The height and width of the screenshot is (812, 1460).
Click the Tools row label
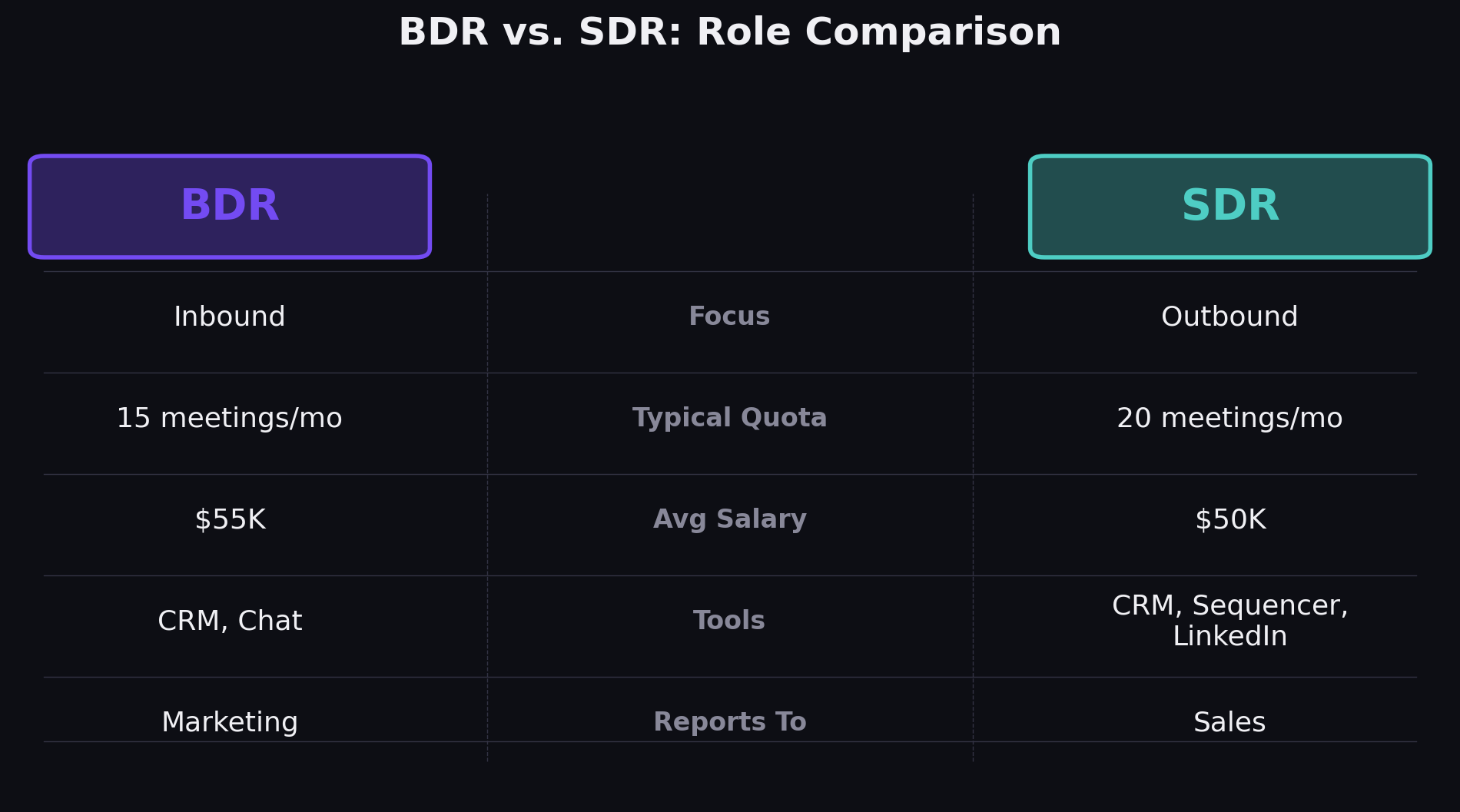[x=728, y=621]
